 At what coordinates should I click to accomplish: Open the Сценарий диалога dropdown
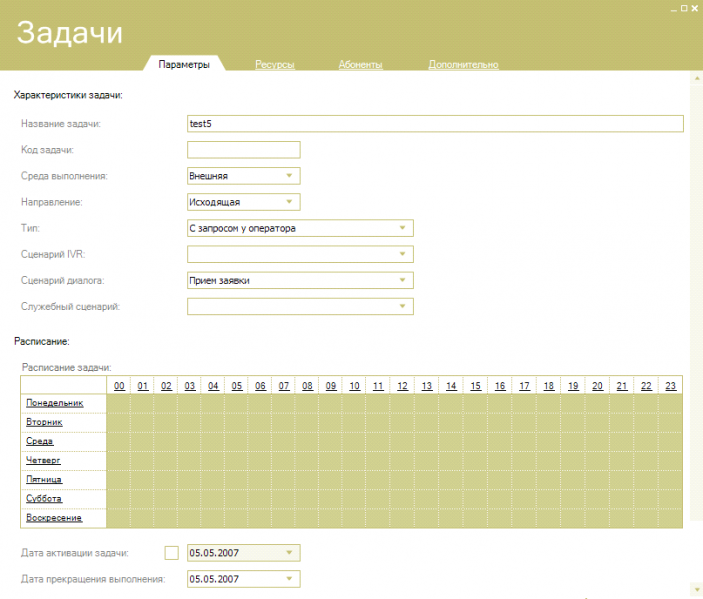tap(300, 280)
